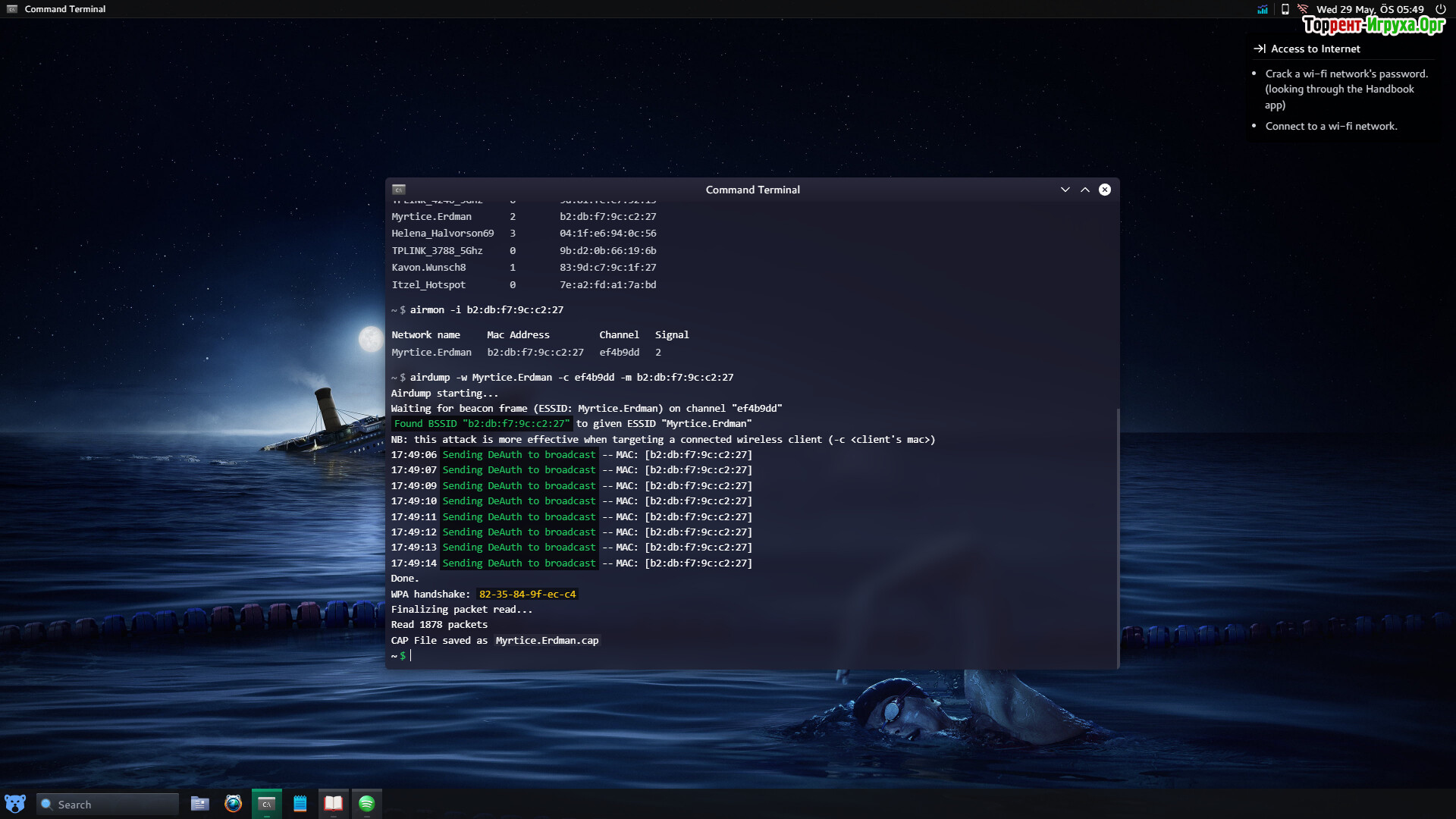
Task: Open the blue notepad app
Action: (300, 804)
